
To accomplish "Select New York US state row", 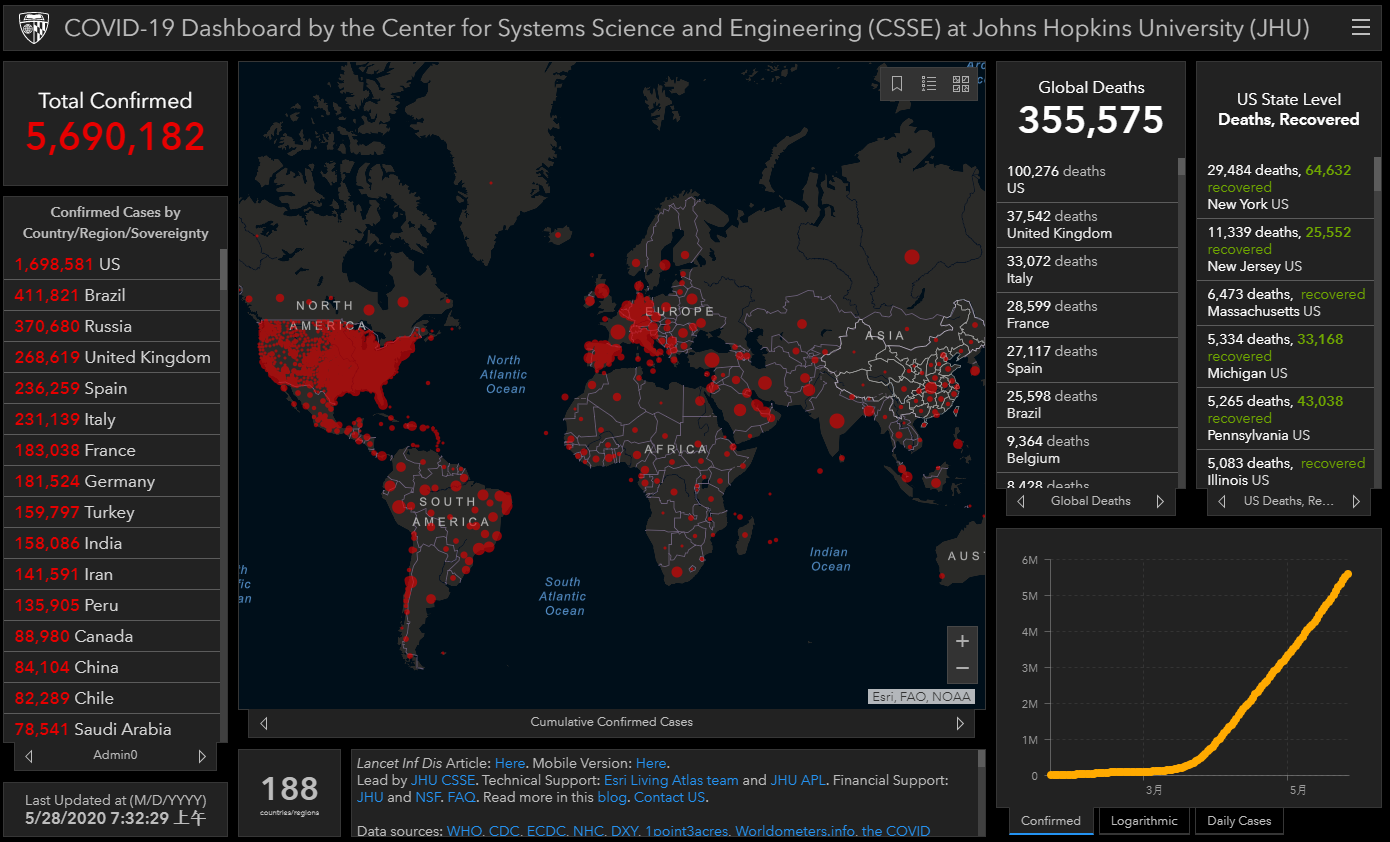I will 1285,187.
